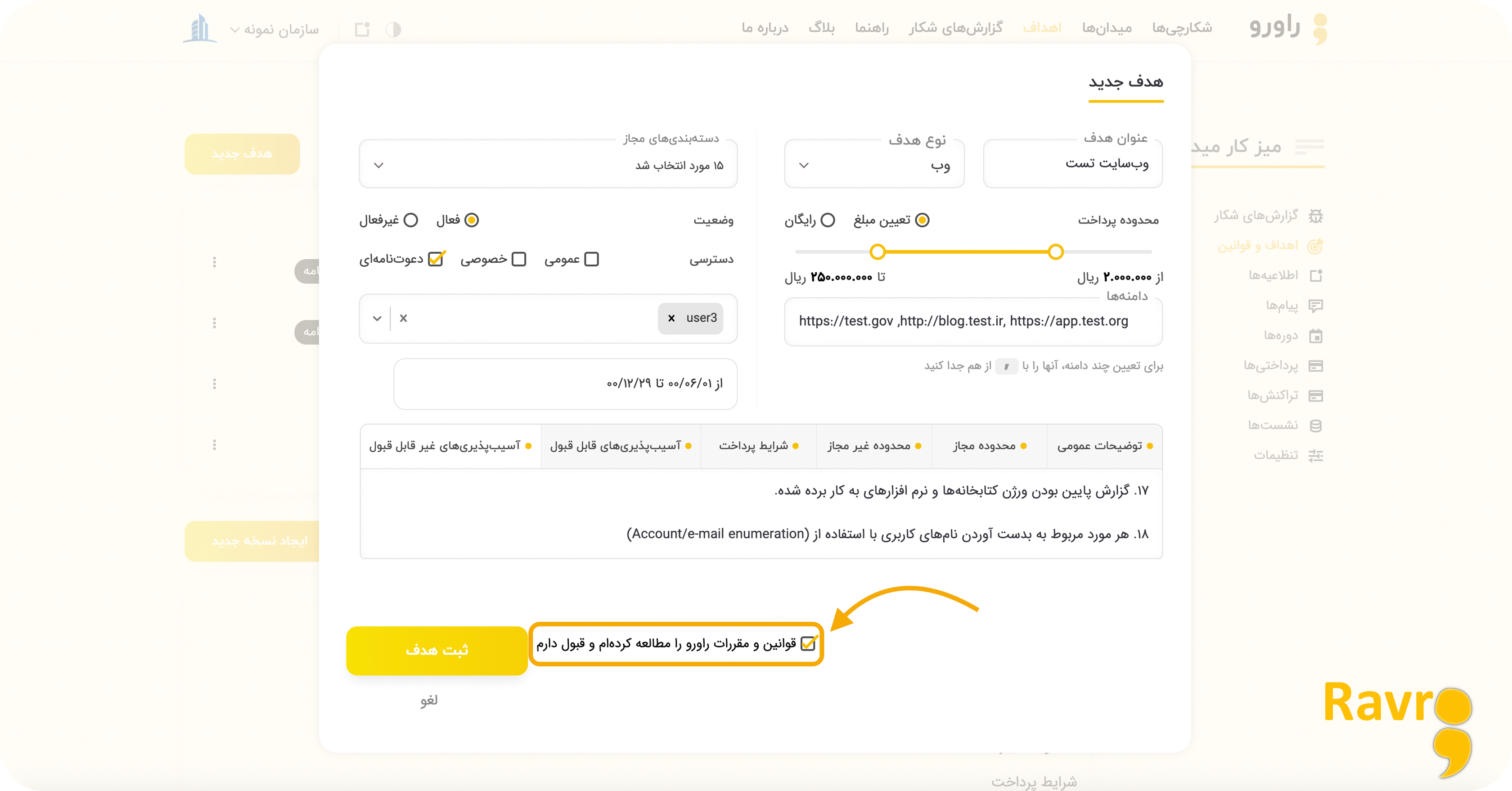This screenshot has width=1512, height=791.
Task: Open the third row three-dot menu
Action: 214,384
